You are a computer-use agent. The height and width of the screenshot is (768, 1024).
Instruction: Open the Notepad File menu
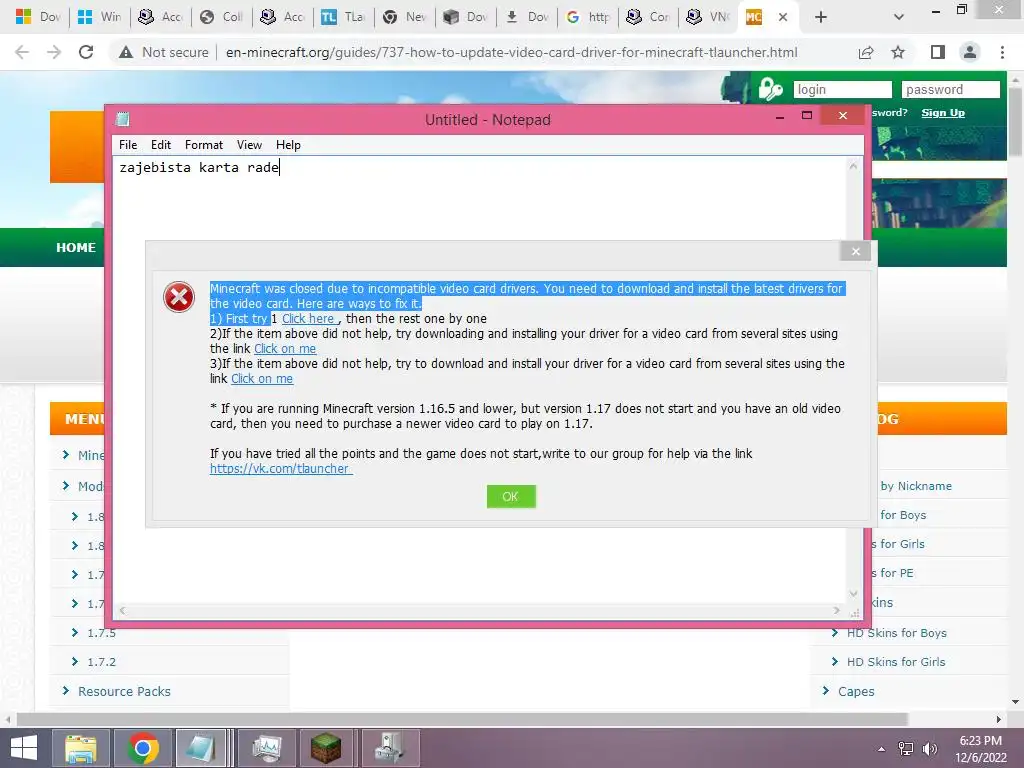[x=128, y=145]
